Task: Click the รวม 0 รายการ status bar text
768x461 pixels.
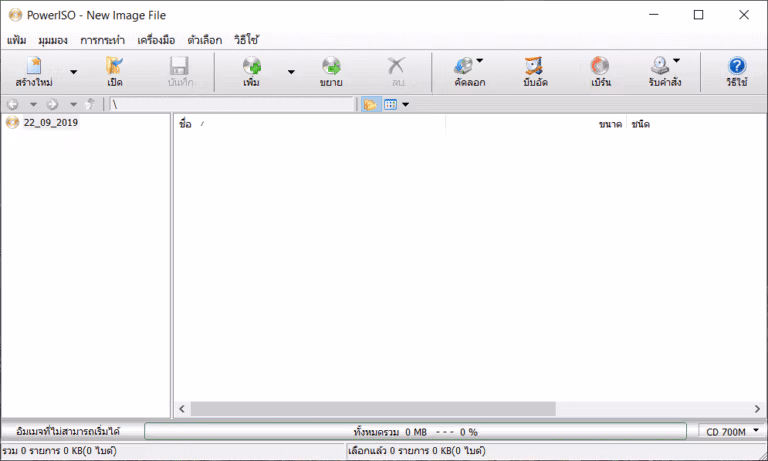Action: coord(59,451)
